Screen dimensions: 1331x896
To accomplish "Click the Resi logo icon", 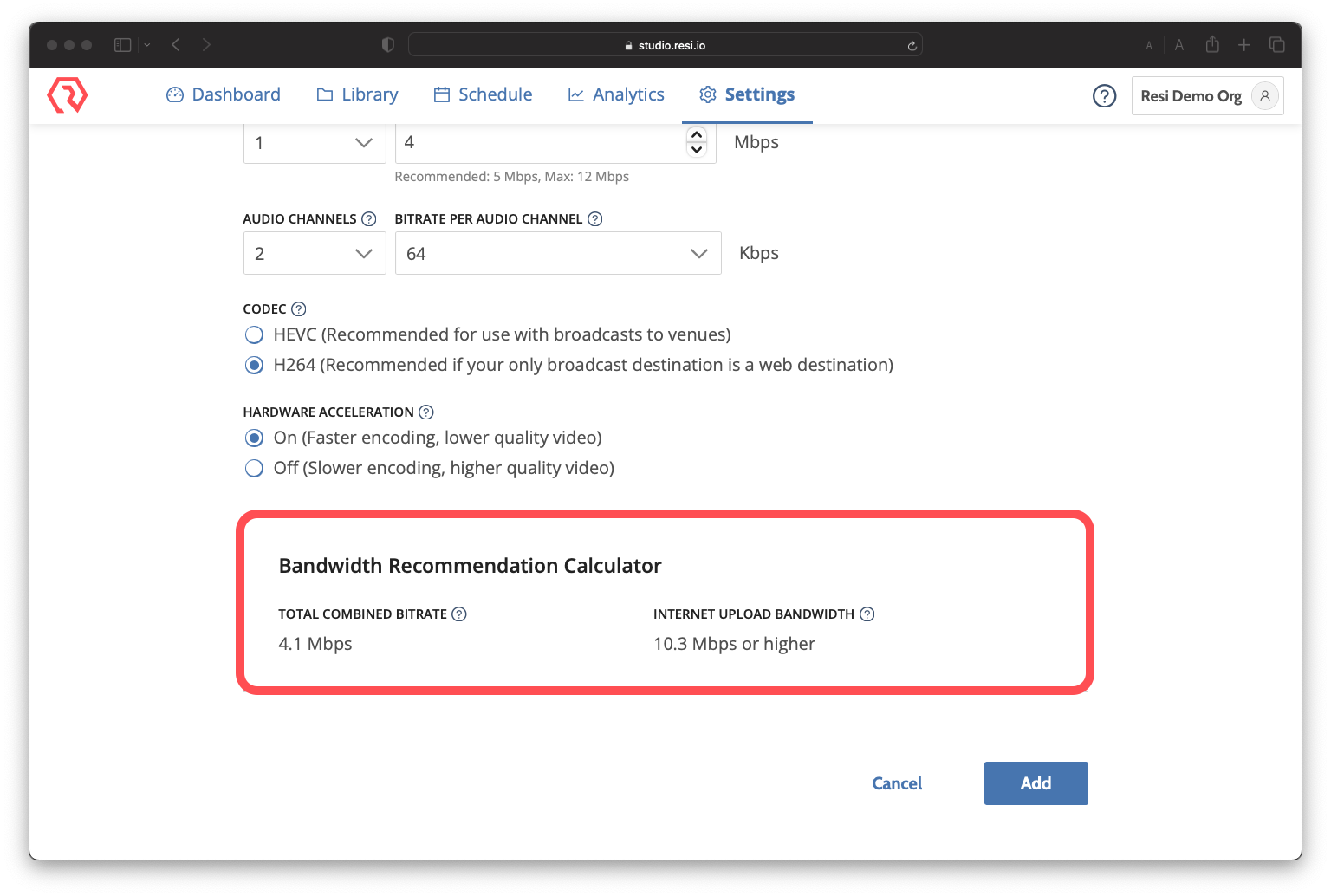I will click(x=68, y=94).
